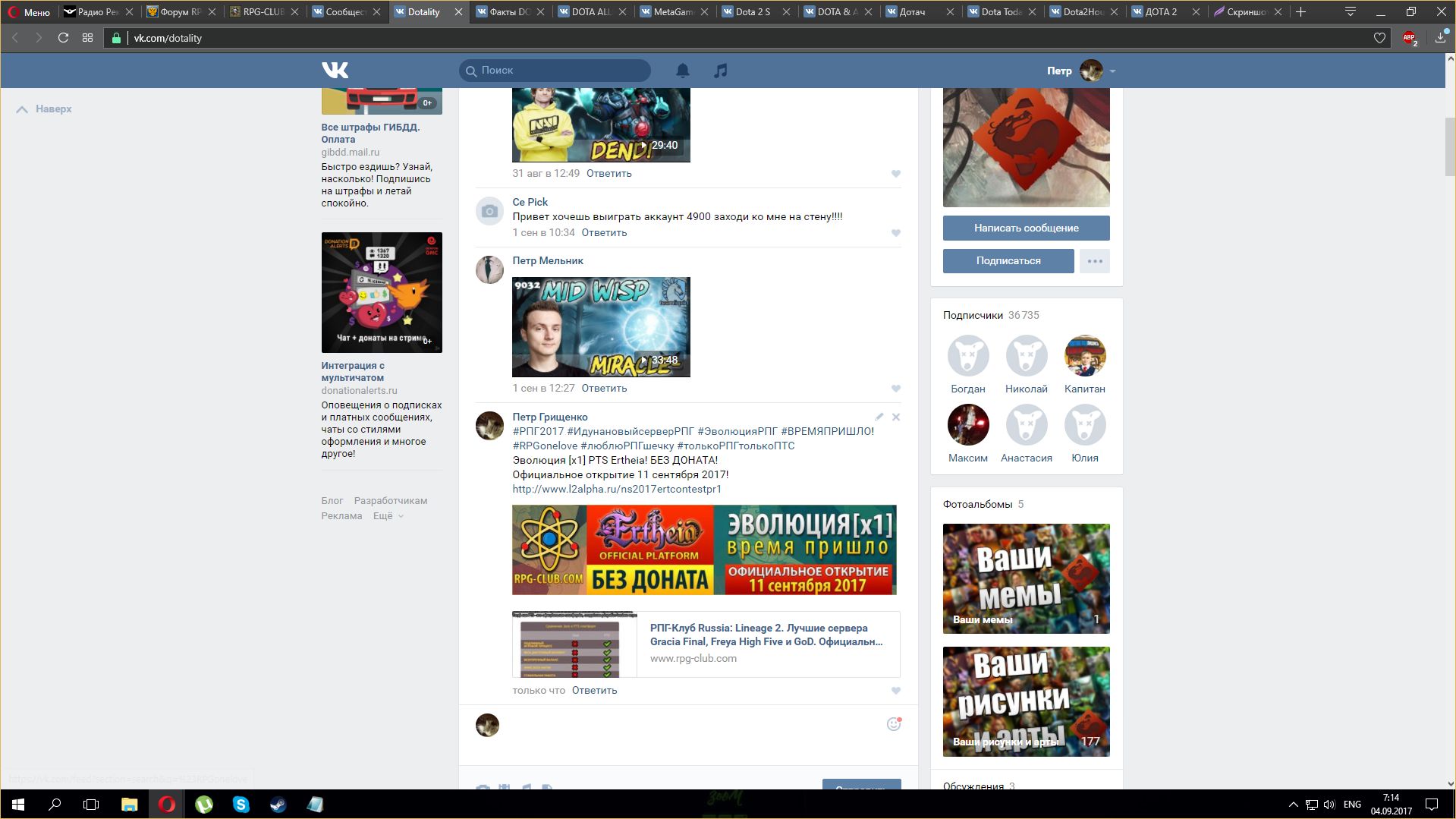Open Windows Start menu
The image size is (1456, 819).
tap(18, 805)
